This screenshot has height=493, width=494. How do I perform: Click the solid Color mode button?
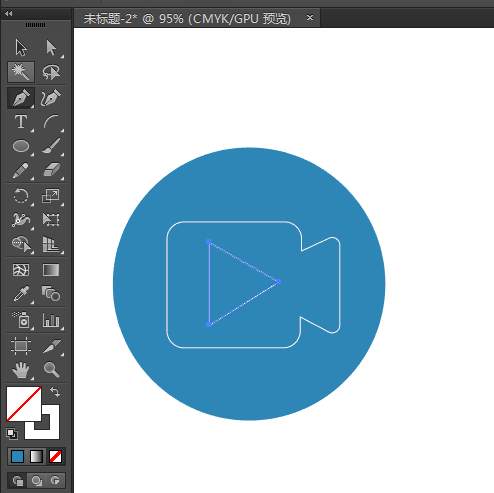tap(17, 456)
